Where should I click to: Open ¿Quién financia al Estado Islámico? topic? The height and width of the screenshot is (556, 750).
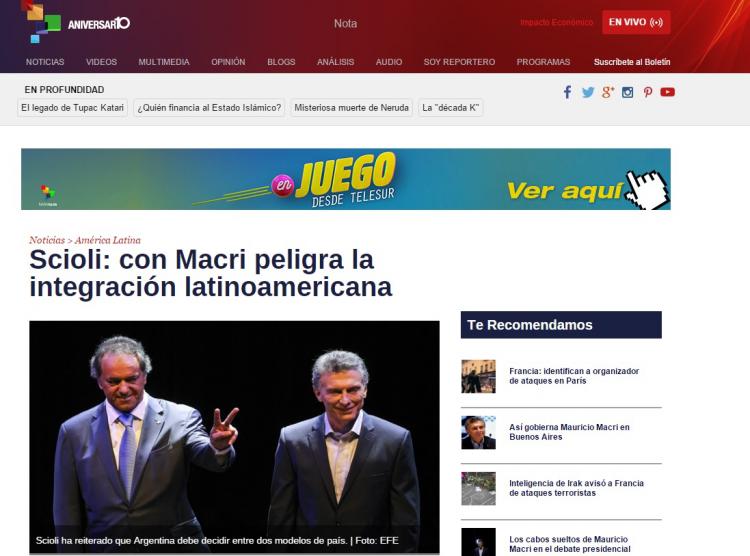[x=210, y=108]
